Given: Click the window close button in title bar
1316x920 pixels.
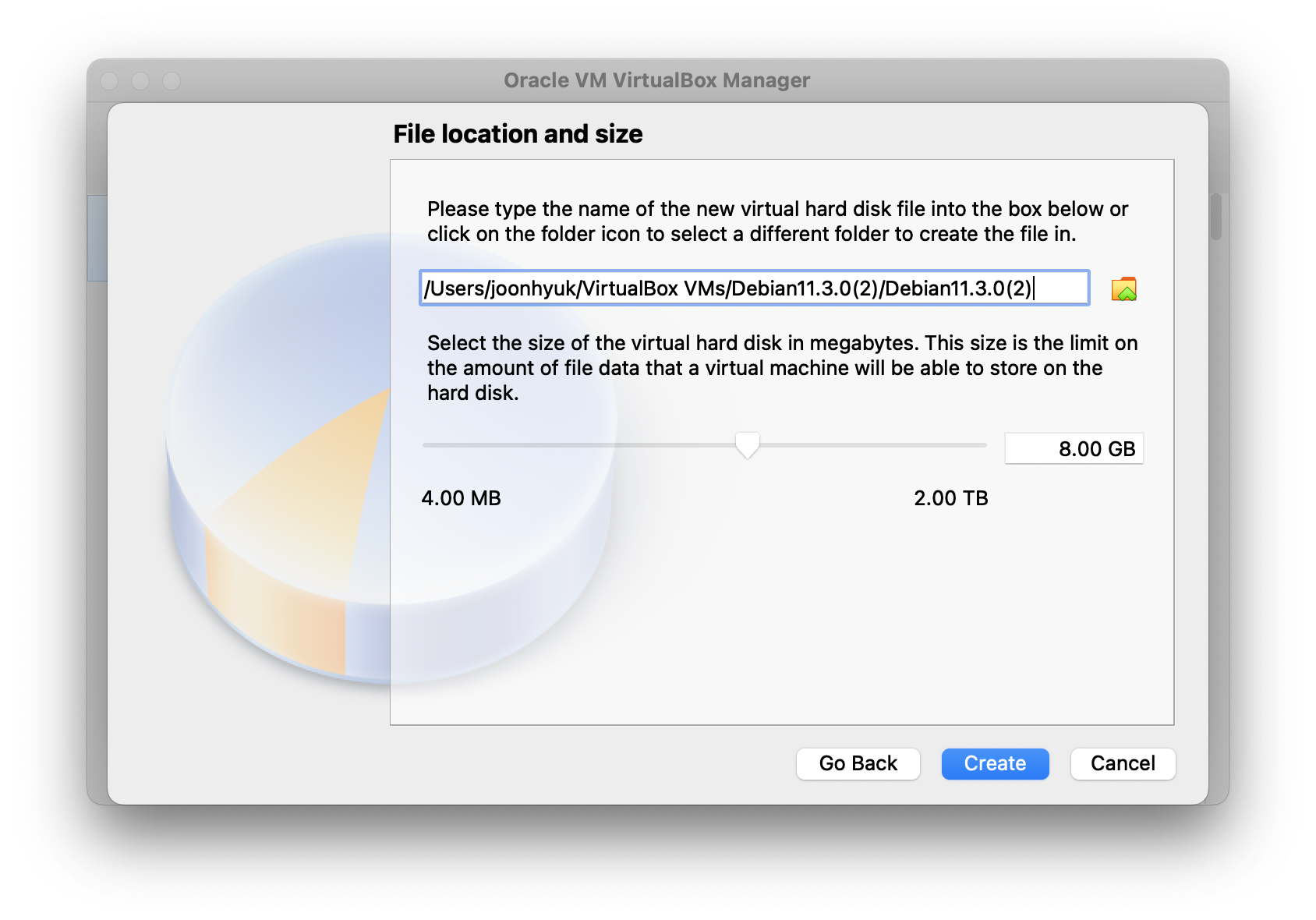Looking at the screenshot, I should [x=110, y=81].
